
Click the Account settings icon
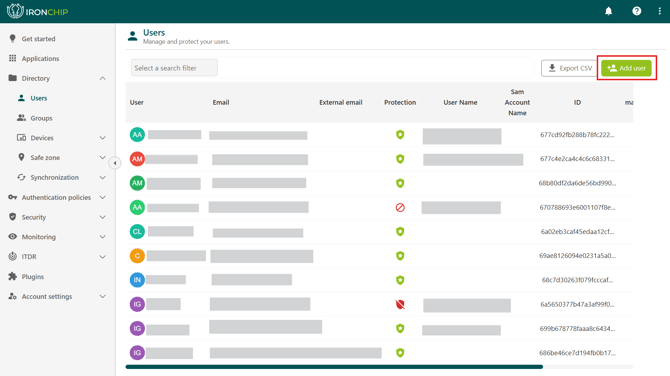tap(12, 296)
